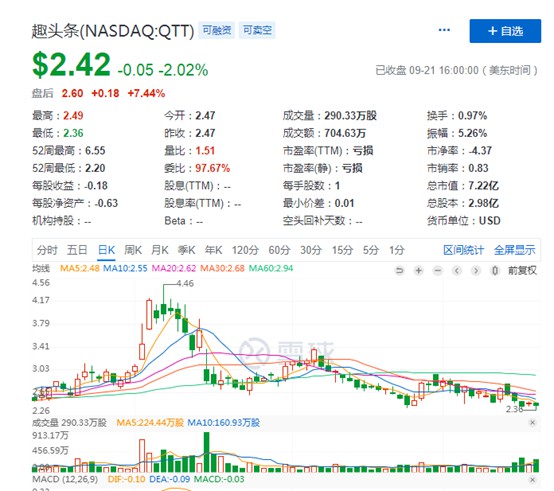Switch to the 60分 interval tab

coord(279,250)
